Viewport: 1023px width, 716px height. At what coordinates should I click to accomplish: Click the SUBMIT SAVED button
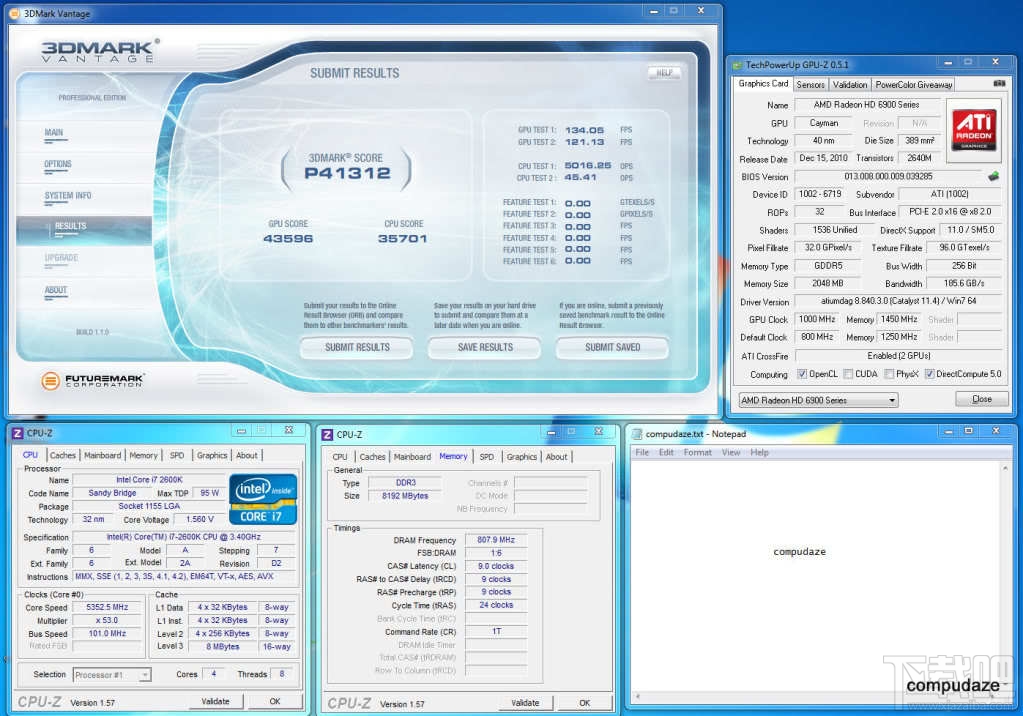(612, 347)
